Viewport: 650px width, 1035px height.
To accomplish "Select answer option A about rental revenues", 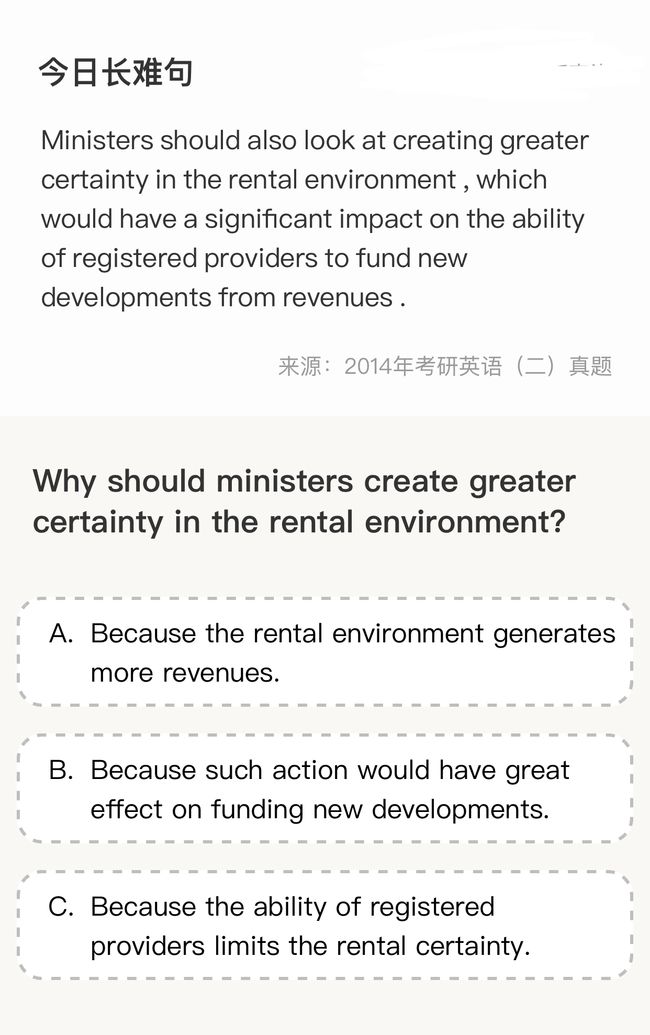I will (325, 652).
